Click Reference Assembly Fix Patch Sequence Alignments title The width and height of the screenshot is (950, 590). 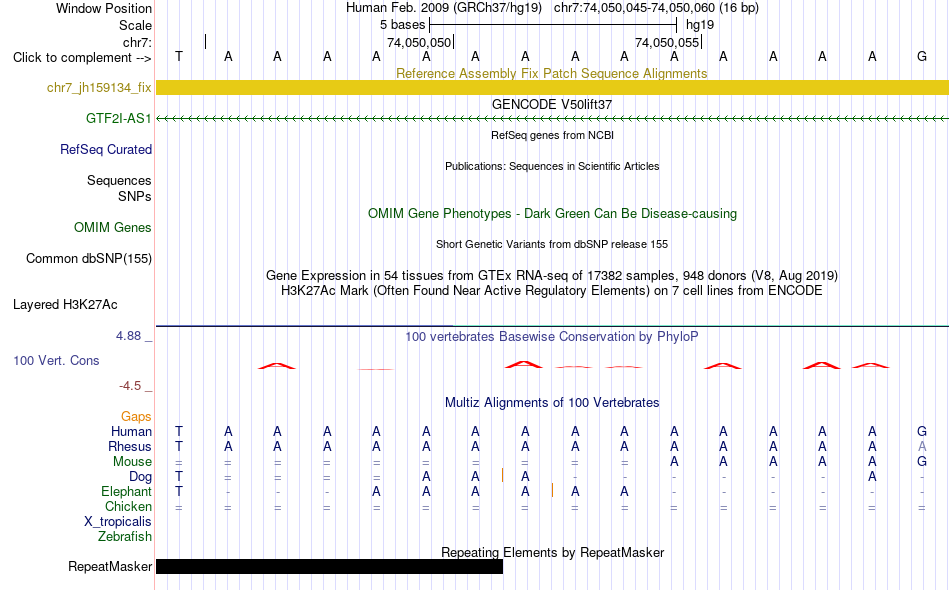point(552,73)
